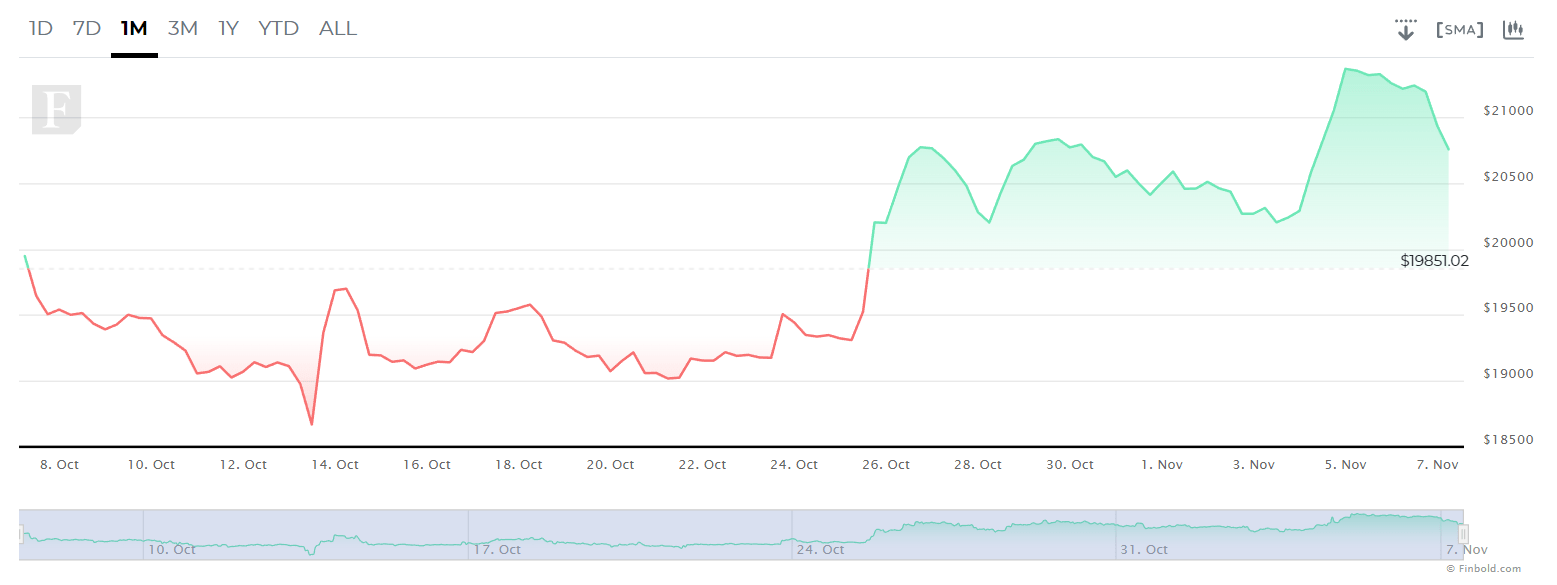Click the right navigator range handle
The height and width of the screenshot is (585, 1557).
1463,534
